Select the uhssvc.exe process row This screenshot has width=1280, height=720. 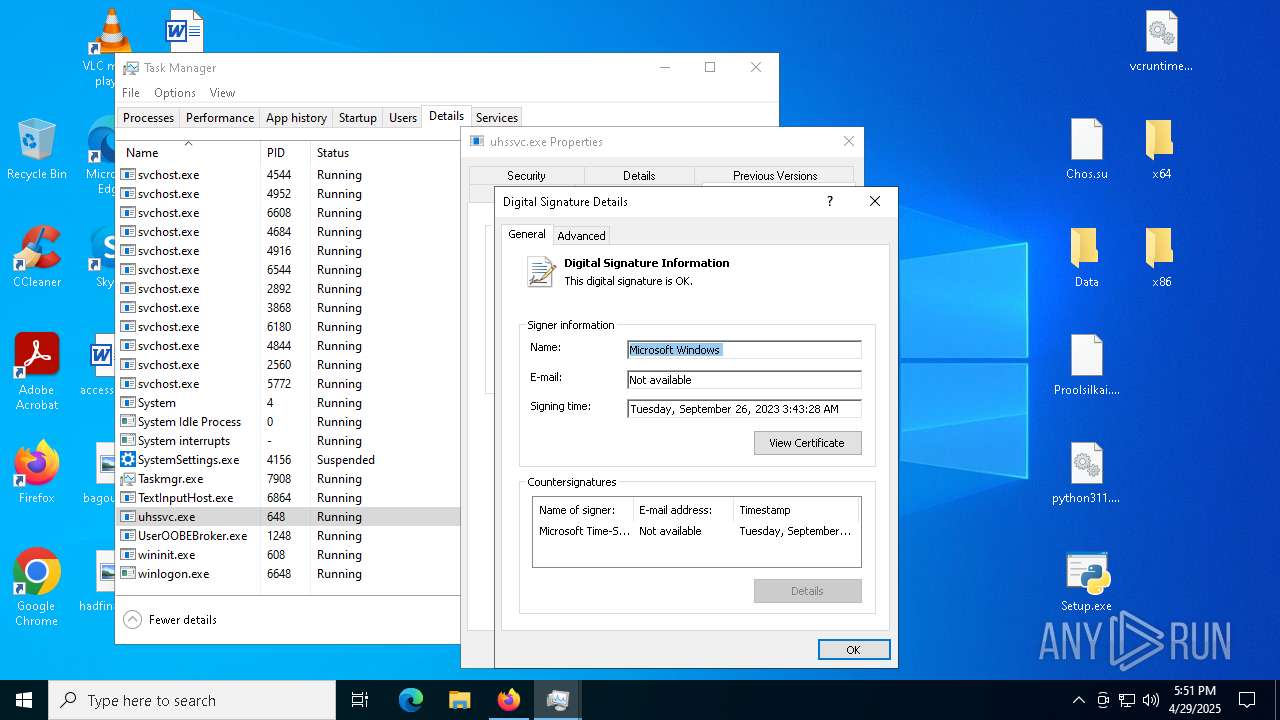click(288, 517)
